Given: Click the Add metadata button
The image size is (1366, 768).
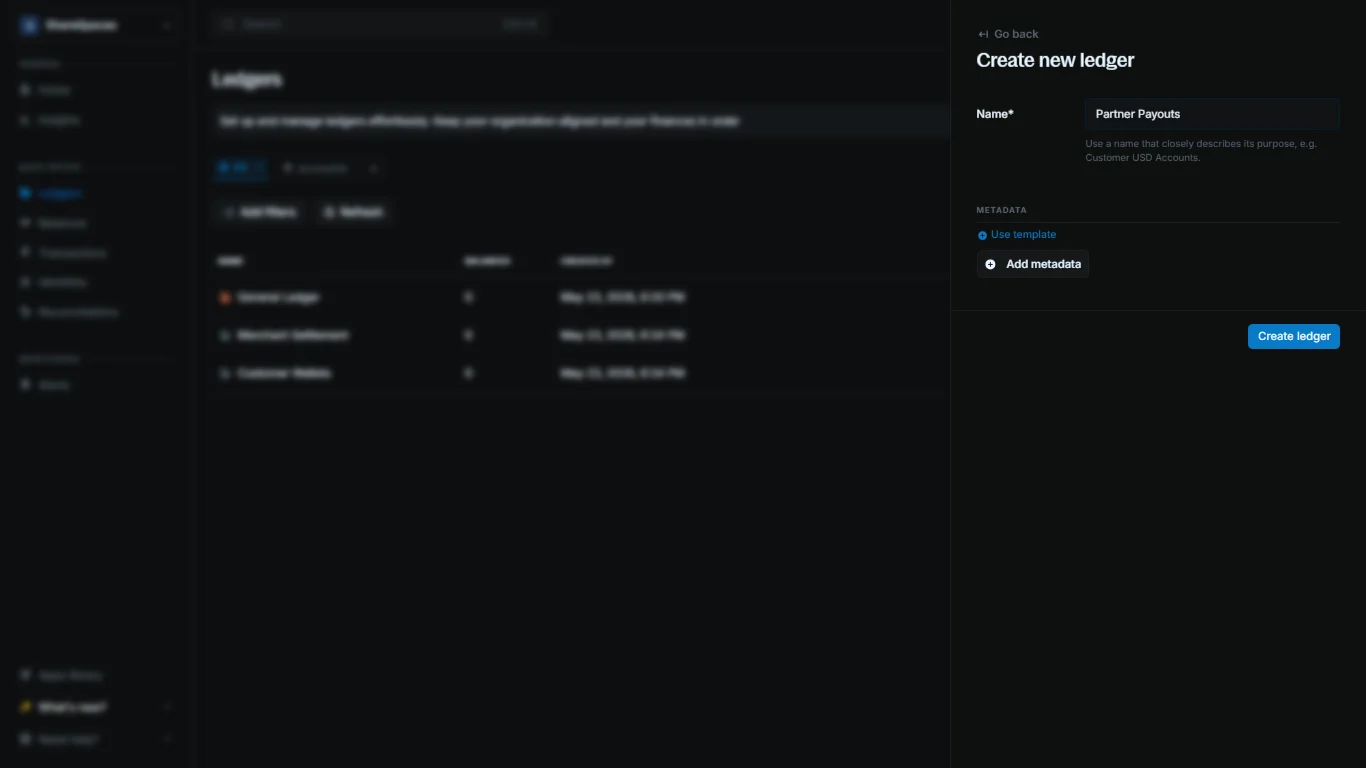Looking at the screenshot, I should 1033,264.
